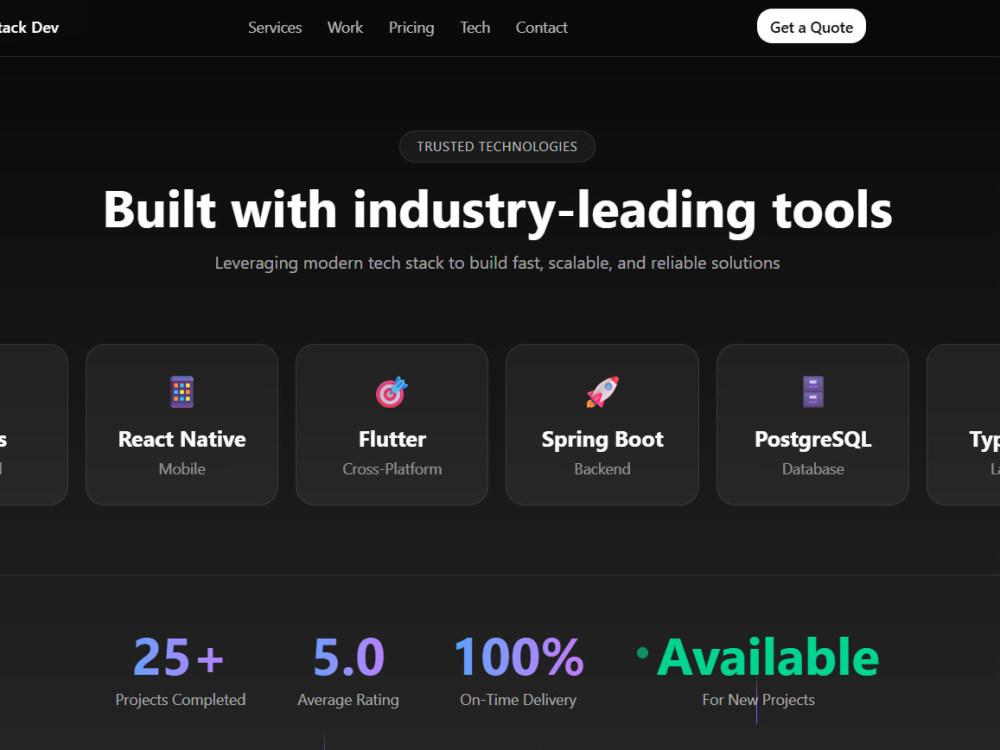Click the Average Rating label
This screenshot has width=1000, height=750.
tap(348, 700)
